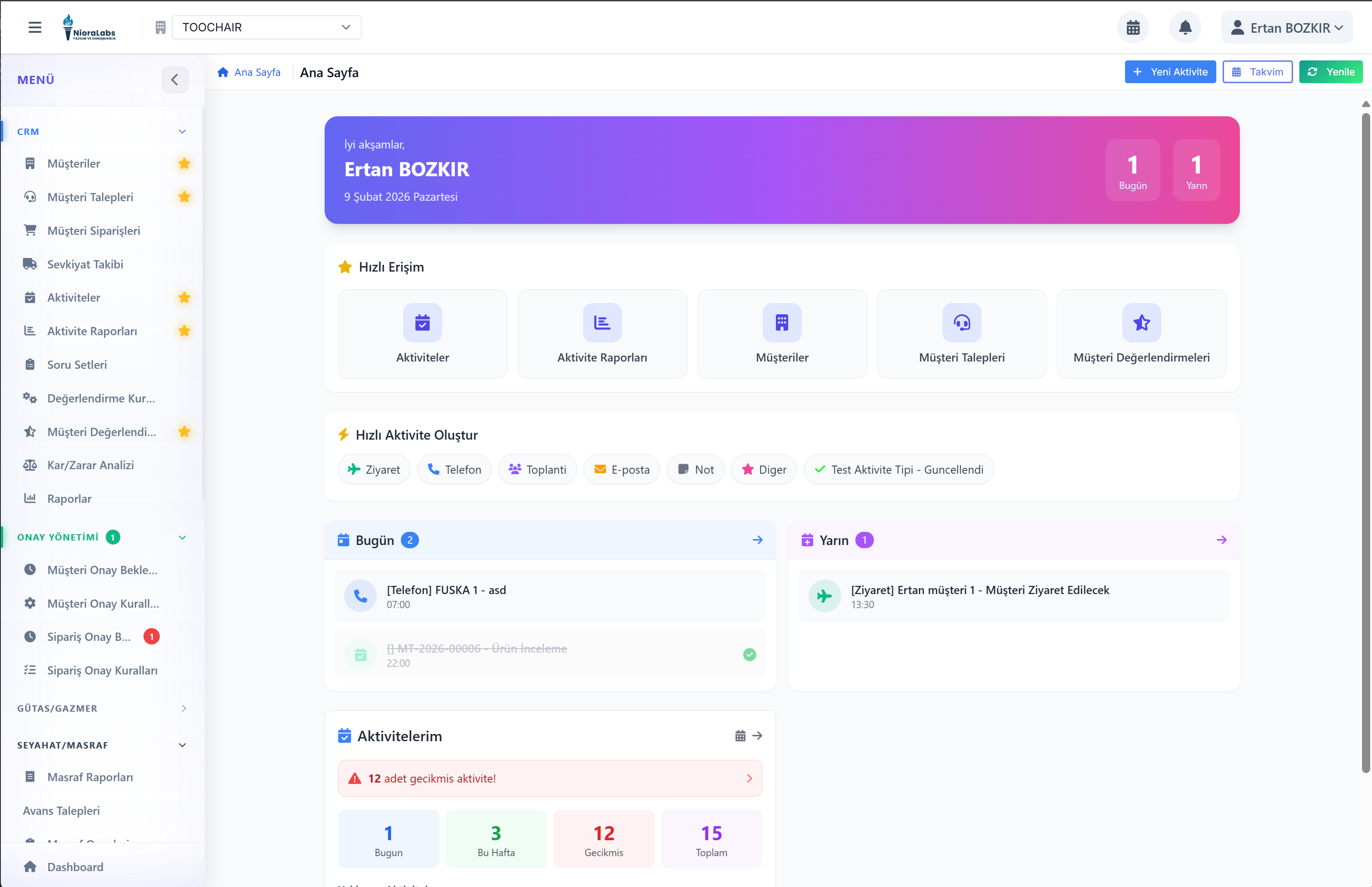Open the Aktivitelerim calendar view icon

(740, 735)
